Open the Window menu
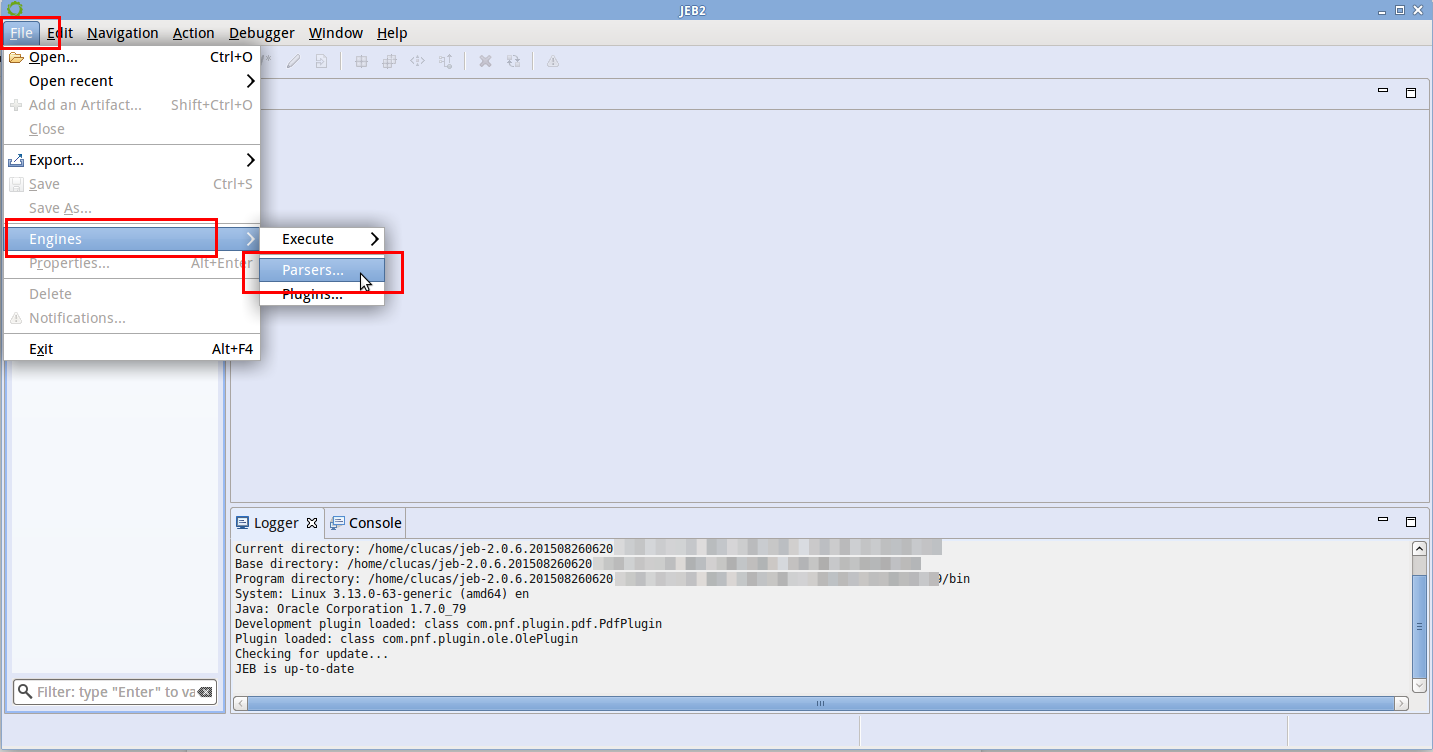 pyautogui.click(x=336, y=33)
